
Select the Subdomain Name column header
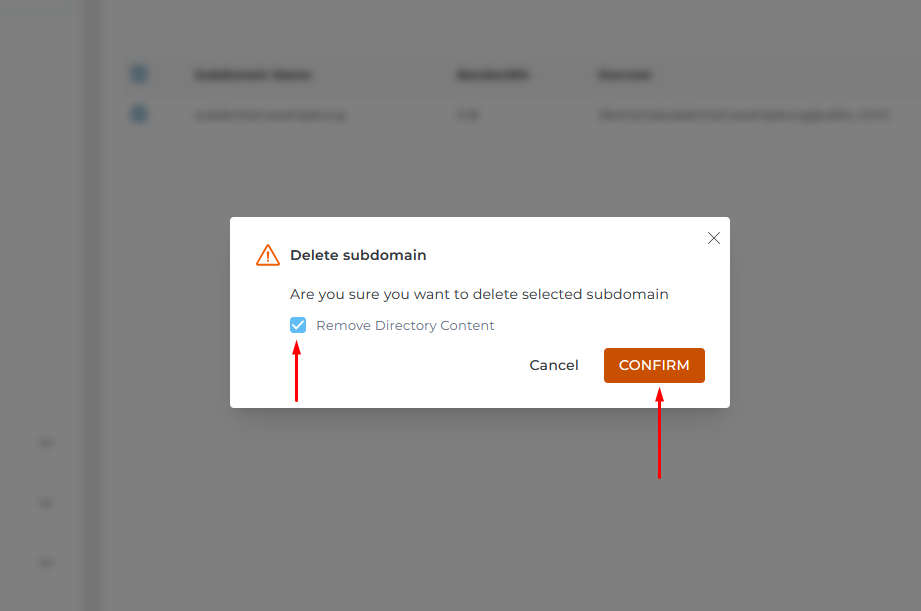click(x=251, y=74)
